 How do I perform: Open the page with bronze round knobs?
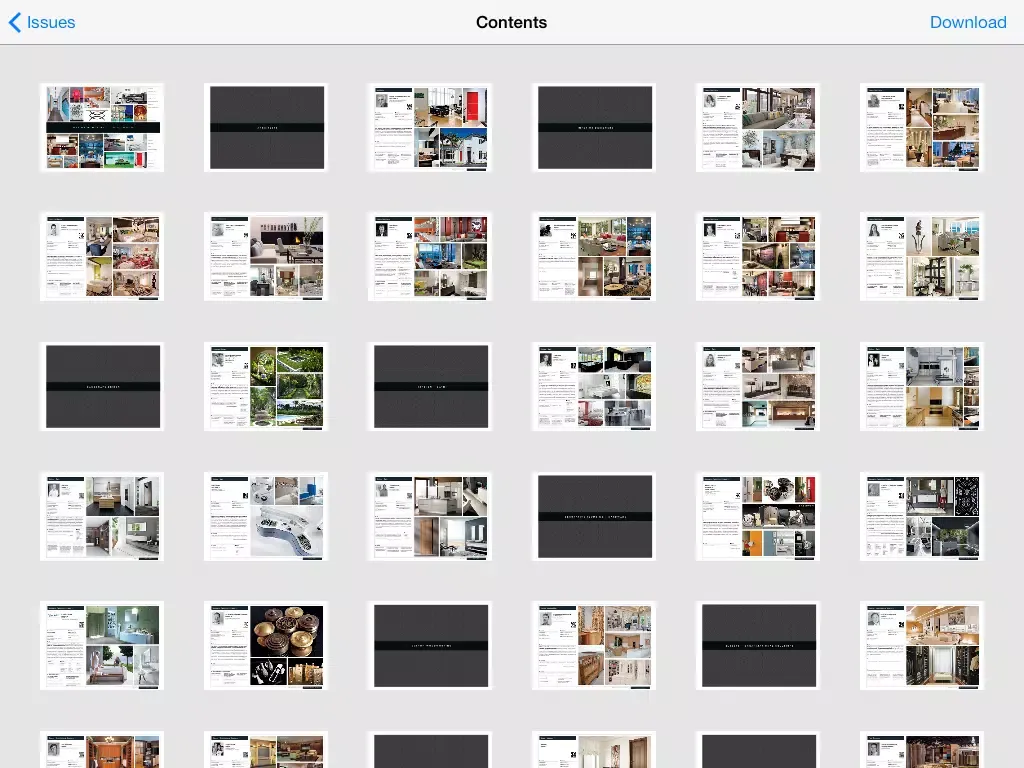pyautogui.click(x=266, y=646)
